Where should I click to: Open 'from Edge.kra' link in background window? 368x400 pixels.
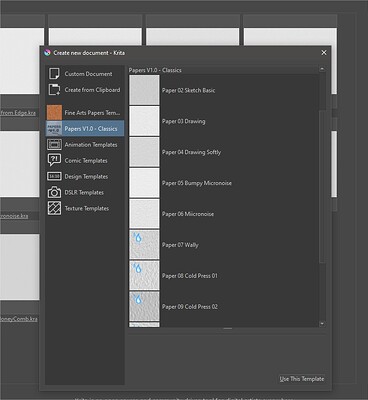18,113
